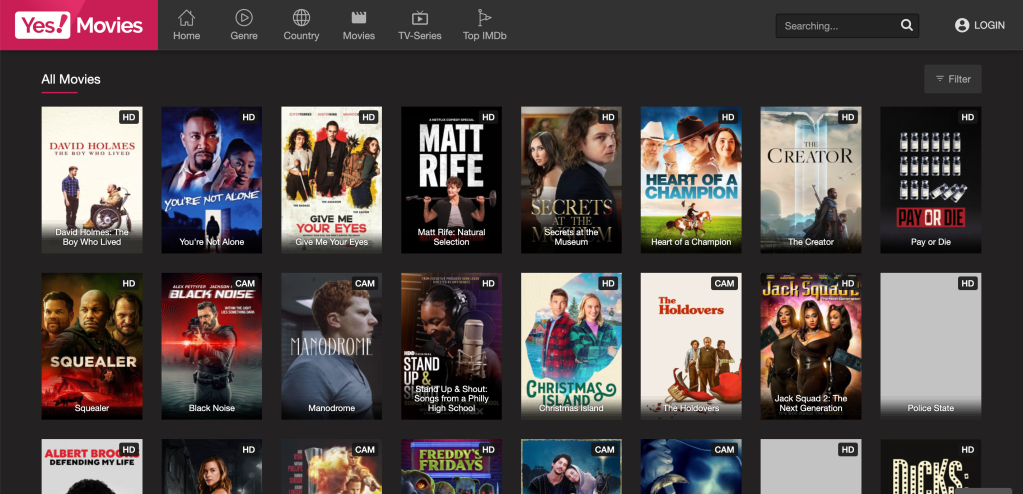Open the TV-Series television icon
Screen dimensions: 1023x494
(x=420, y=18)
